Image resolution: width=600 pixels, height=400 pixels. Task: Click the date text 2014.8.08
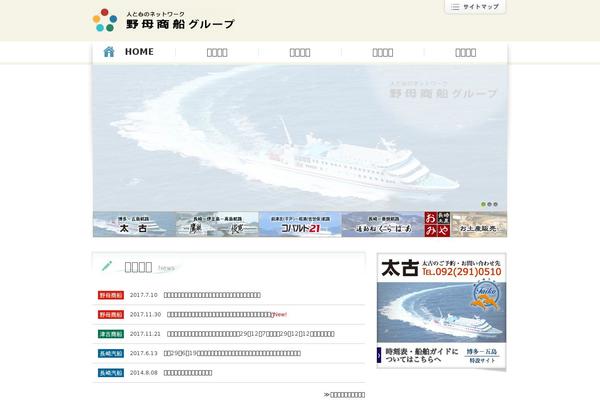coord(143,373)
